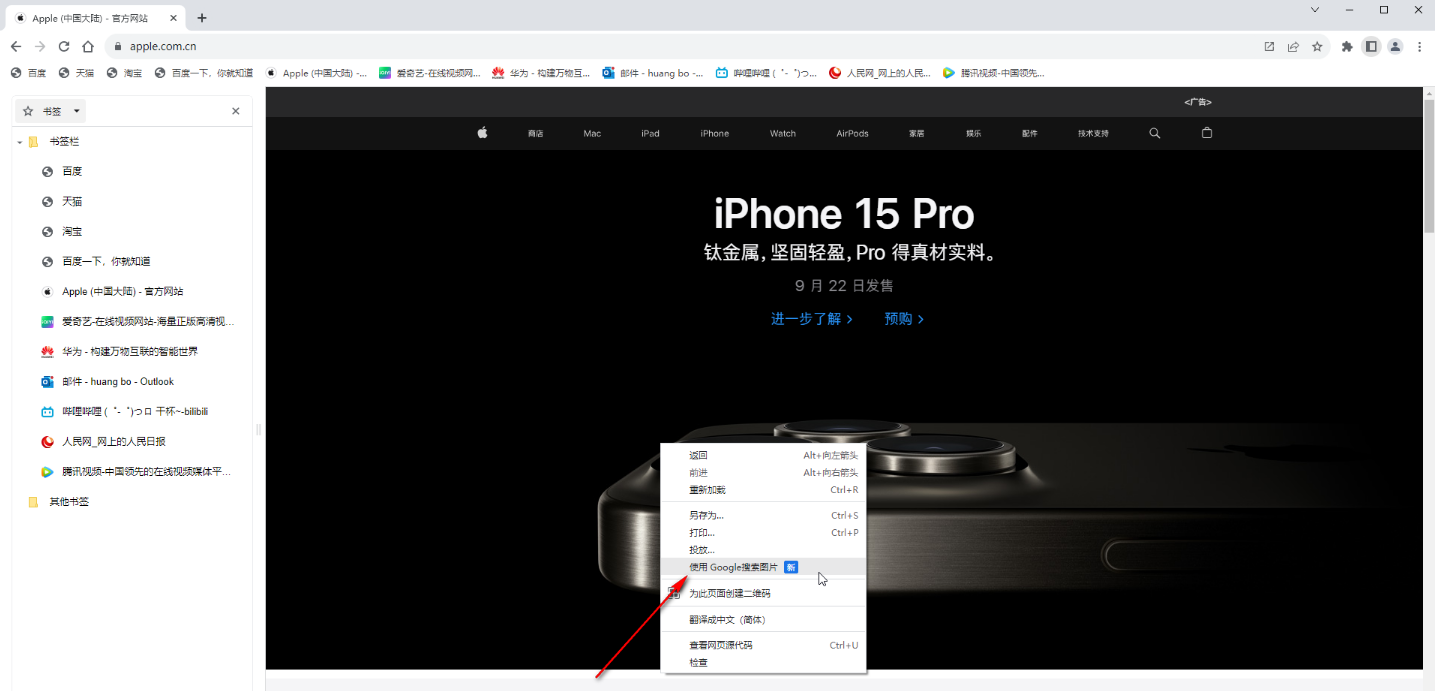Close the Apple (中国大陆) tab

click(173, 18)
